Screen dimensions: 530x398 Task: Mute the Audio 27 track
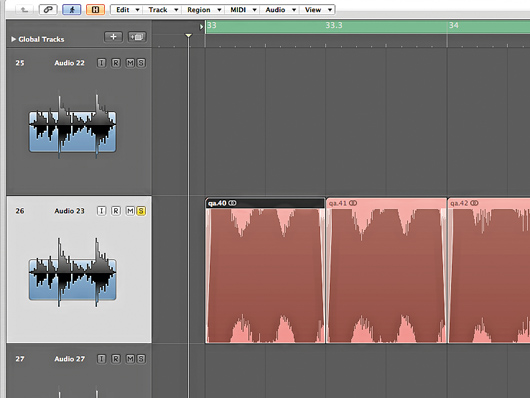(x=130, y=359)
